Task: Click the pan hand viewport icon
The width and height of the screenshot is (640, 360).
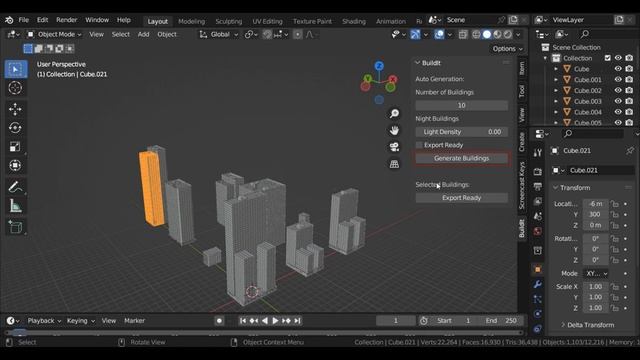Action: pyautogui.click(x=394, y=130)
